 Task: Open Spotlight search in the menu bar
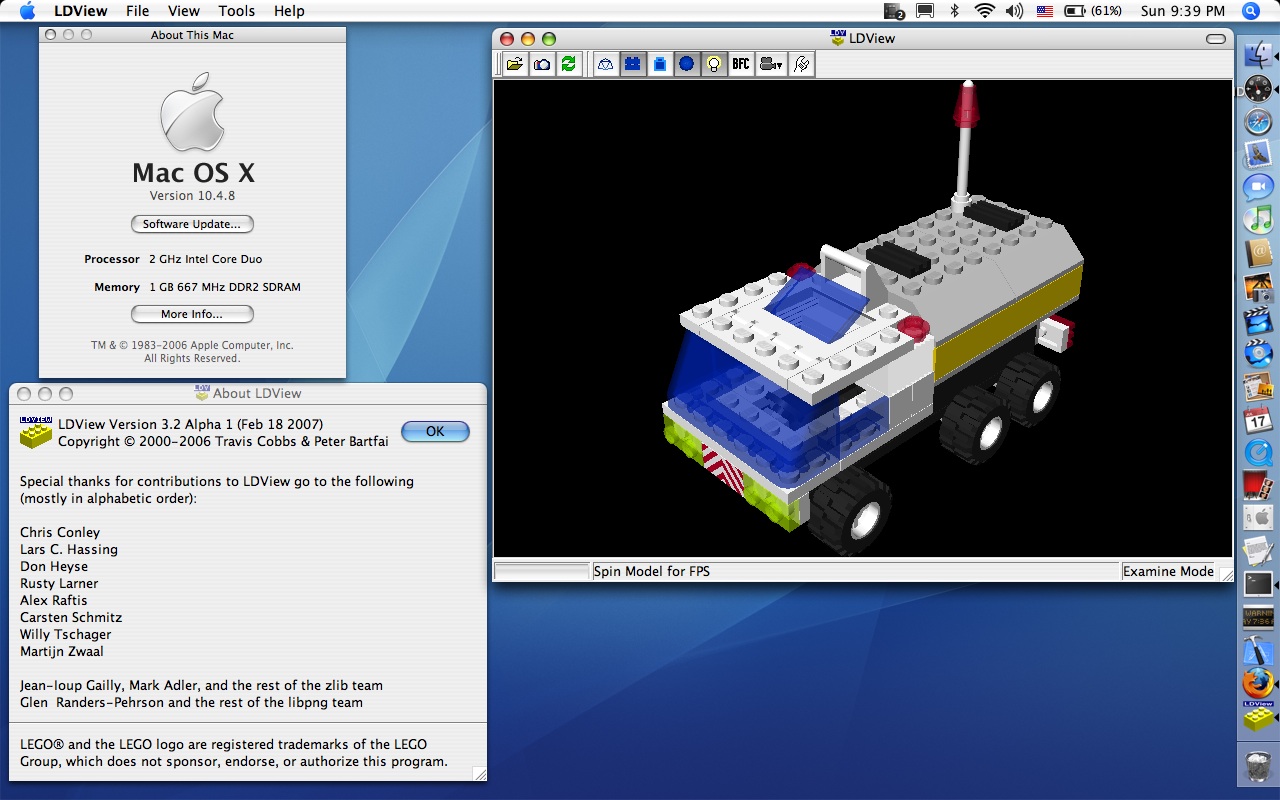tap(1251, 11)
